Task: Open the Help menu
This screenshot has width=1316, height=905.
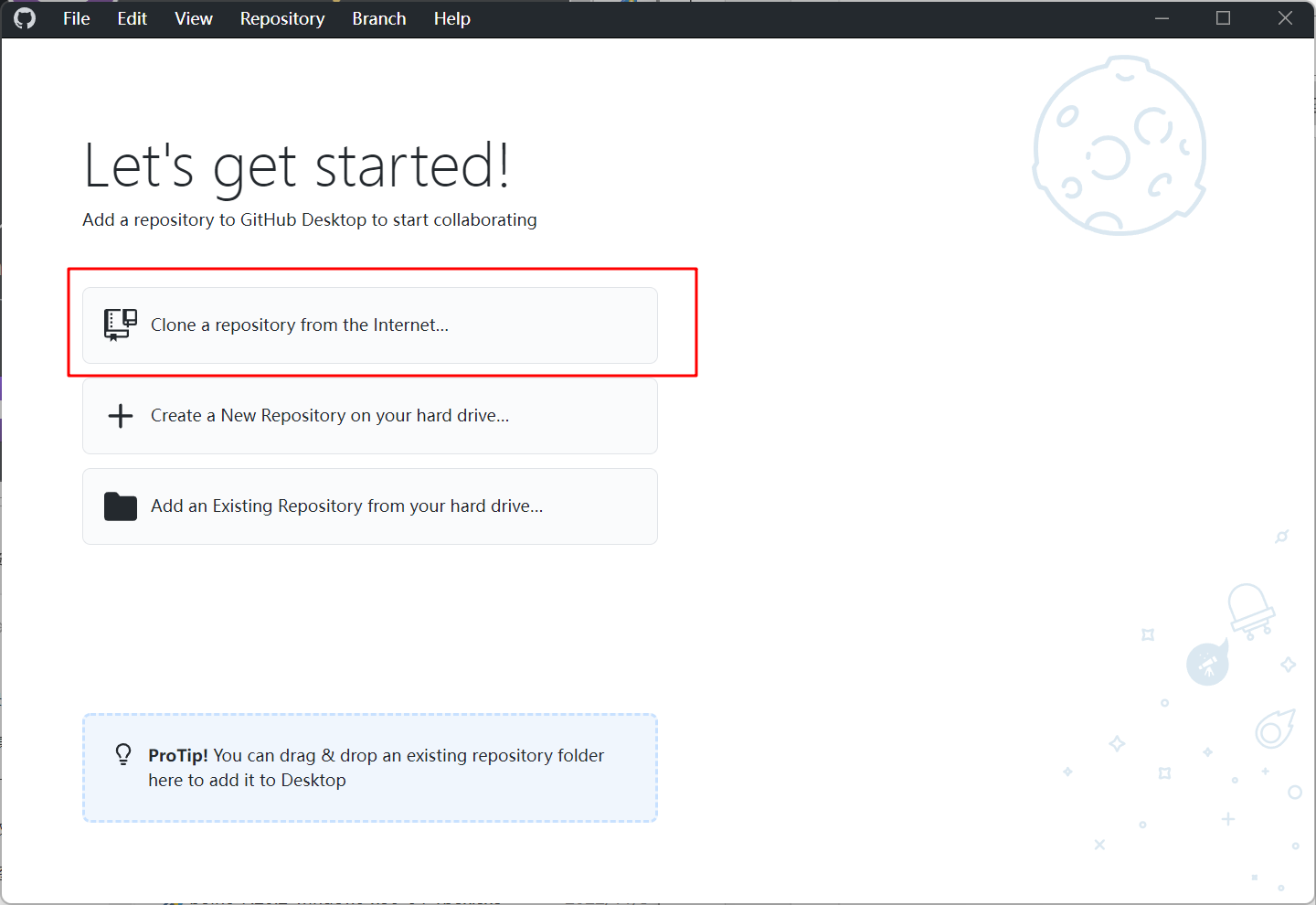Action: (x=451, y=18)
